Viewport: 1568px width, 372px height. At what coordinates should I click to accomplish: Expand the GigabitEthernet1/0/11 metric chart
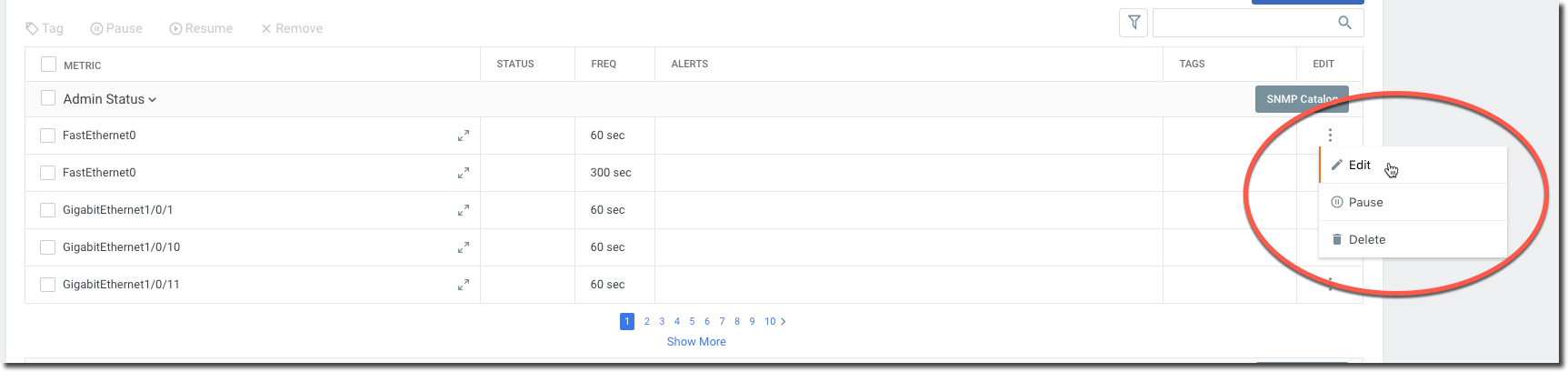point(464,285)
